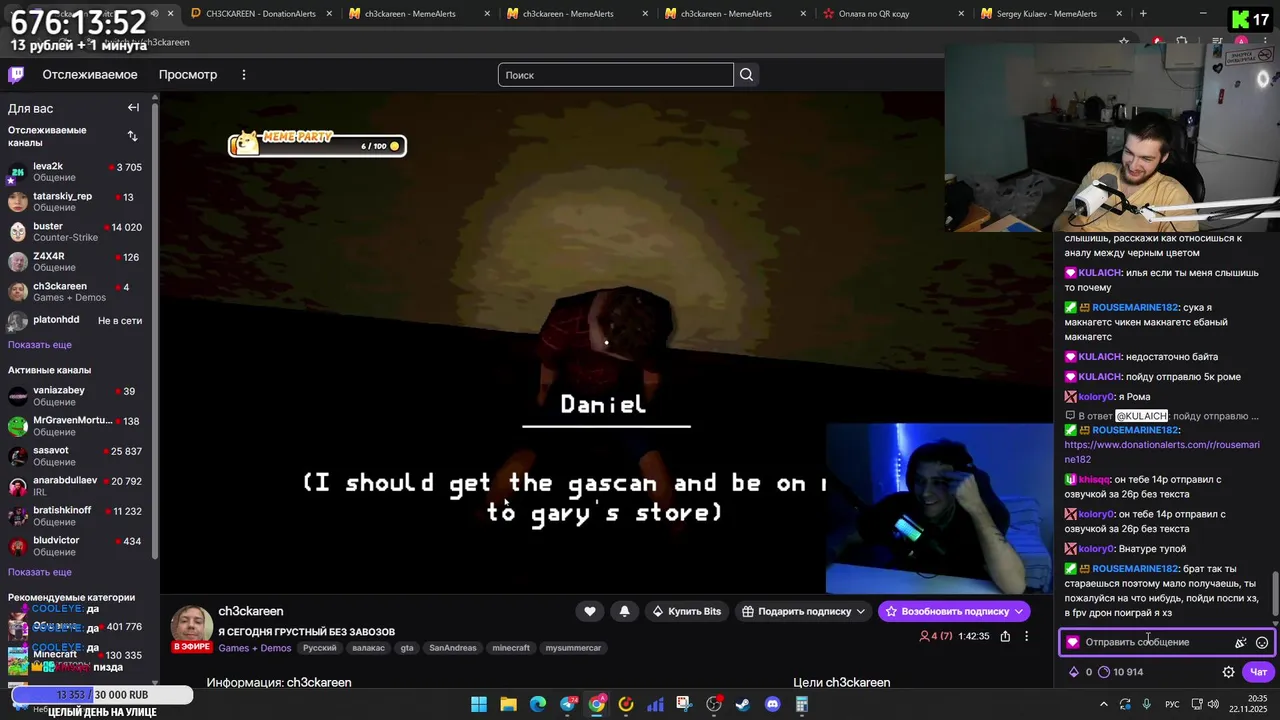Open buster Counter-Strike channel
Viewport: 1280px width, 720px height.
pyautogui.click(x=76, y=232)
